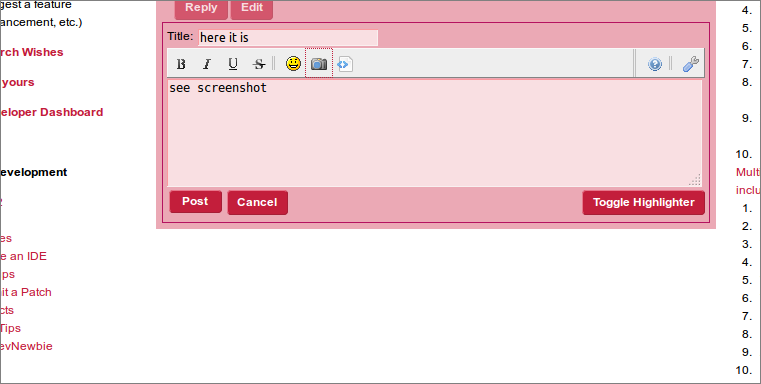Click the Reply button
761x384 pixels.
pyautogui.click(x=201, y=8)
